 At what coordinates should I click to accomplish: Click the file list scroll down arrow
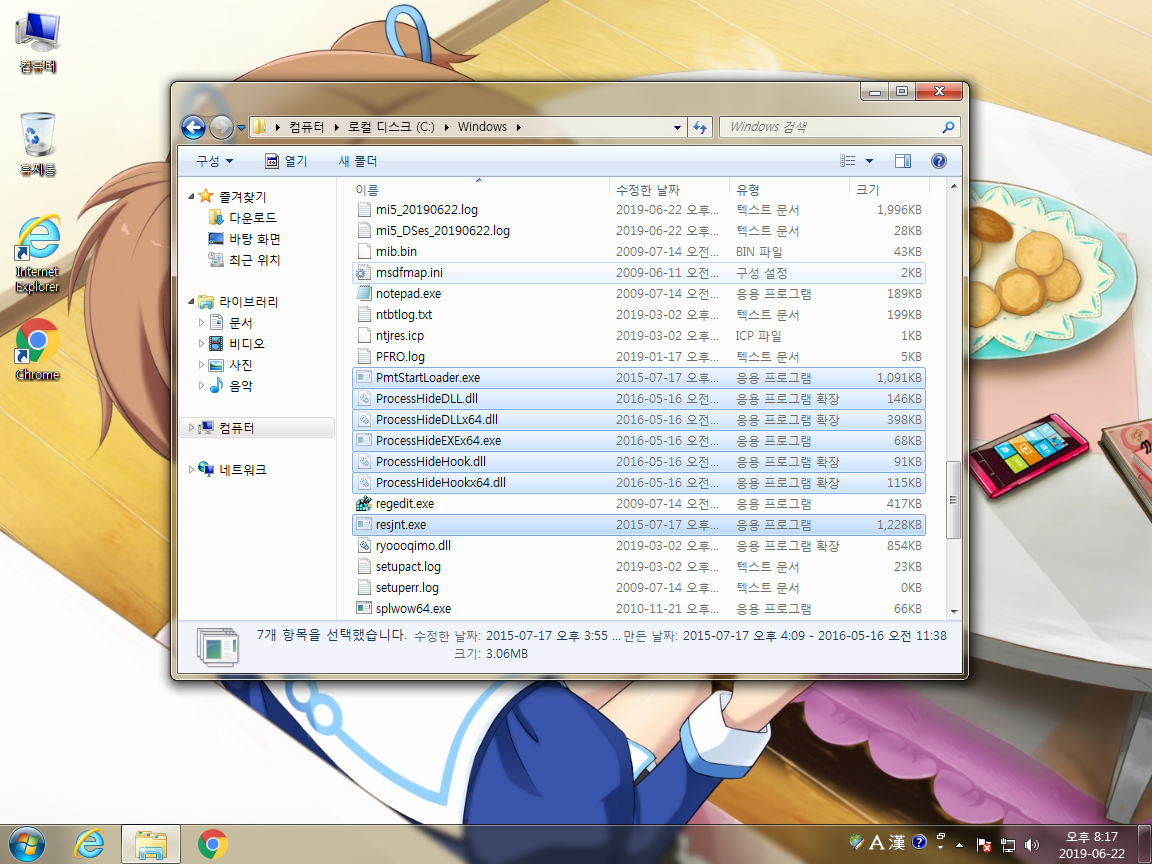pos(954,611)
